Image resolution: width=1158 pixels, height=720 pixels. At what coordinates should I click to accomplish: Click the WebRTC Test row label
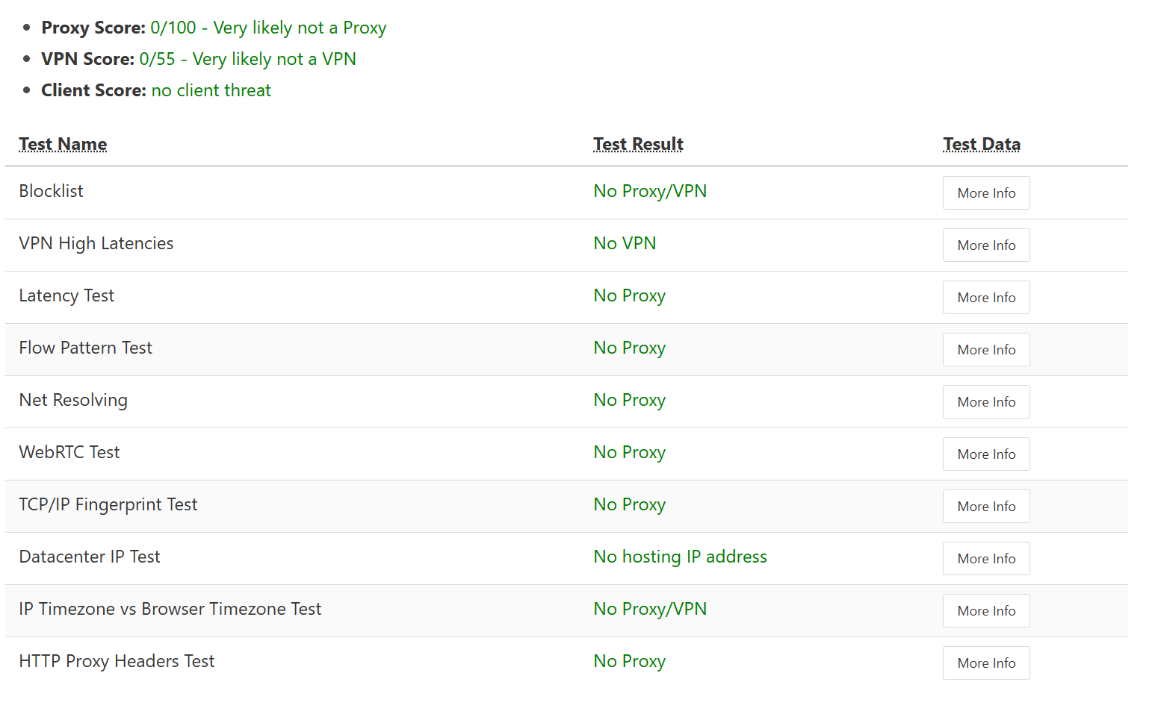(69, 452)
